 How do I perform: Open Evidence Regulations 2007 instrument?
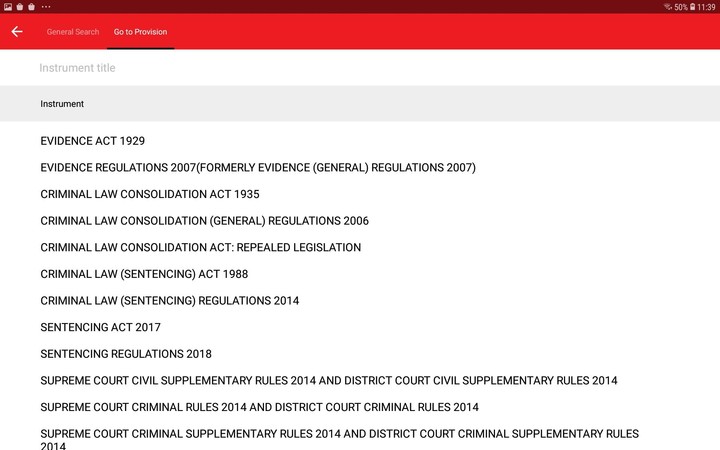point(258,168)
